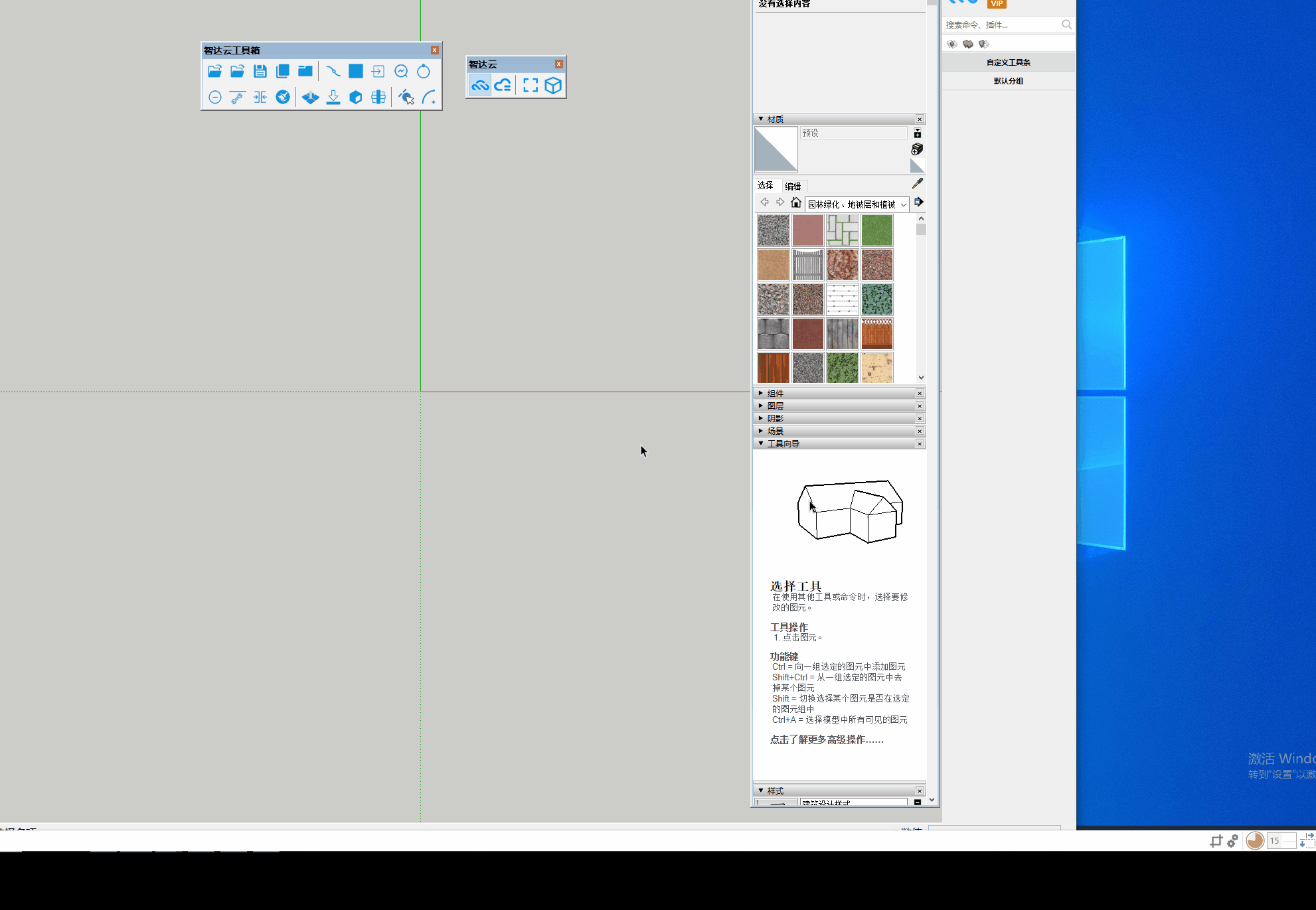
Task: Click the save disk icon in 智达云工具箱
Action: pos(260,72)
